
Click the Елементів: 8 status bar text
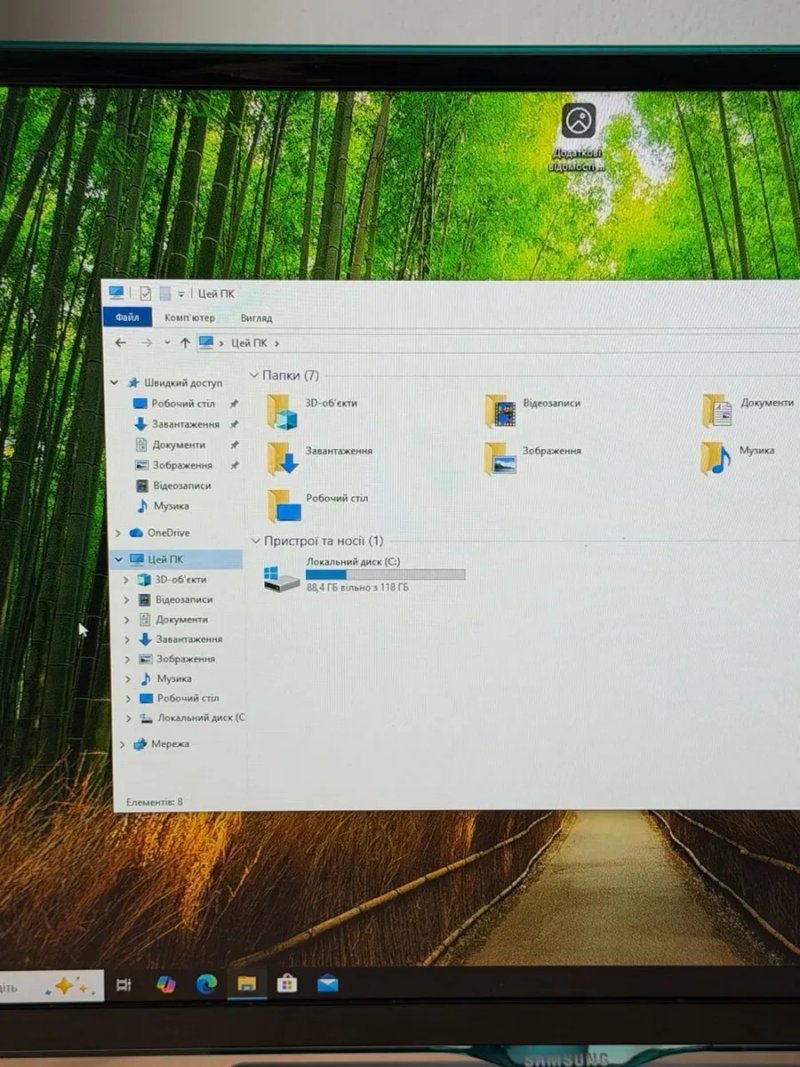click(154, 802)
